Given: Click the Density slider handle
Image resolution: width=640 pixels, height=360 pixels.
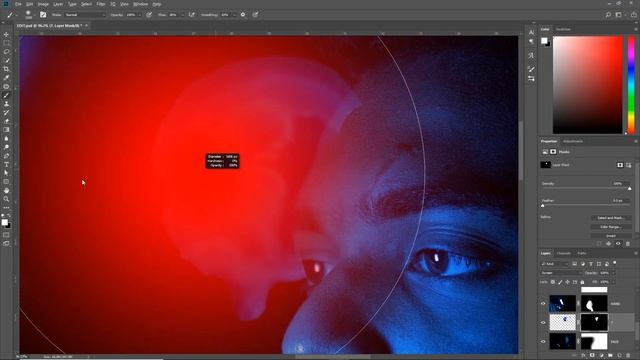Looking at the screenshot, I should point(629,189).
